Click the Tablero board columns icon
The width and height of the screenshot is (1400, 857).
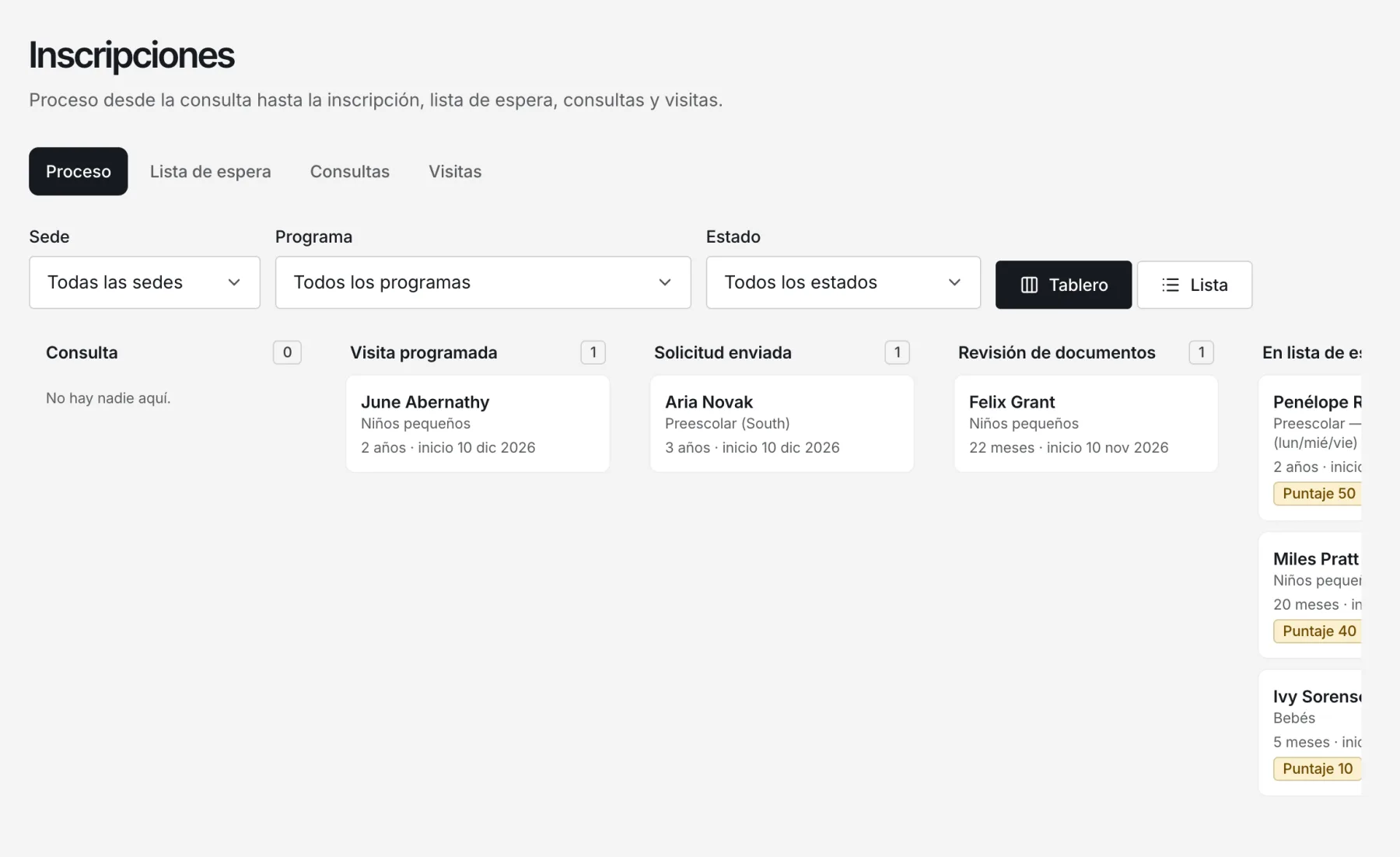1029,285
